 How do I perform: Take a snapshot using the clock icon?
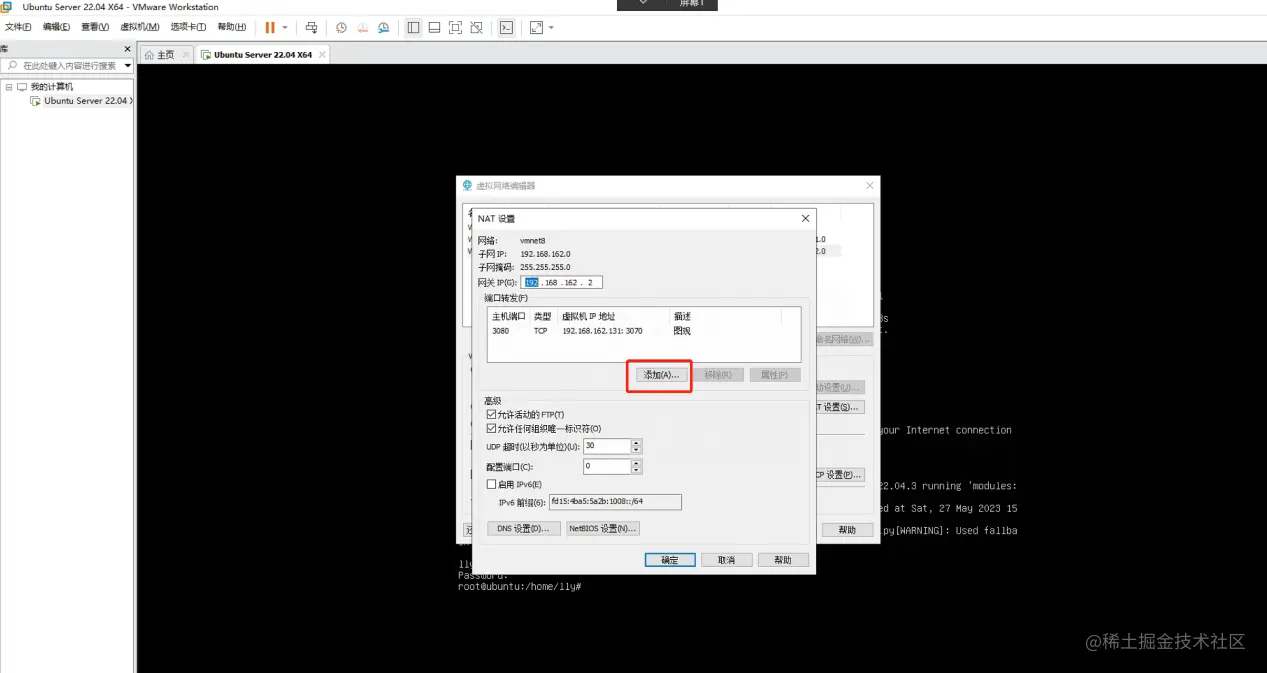pos(341,28)
